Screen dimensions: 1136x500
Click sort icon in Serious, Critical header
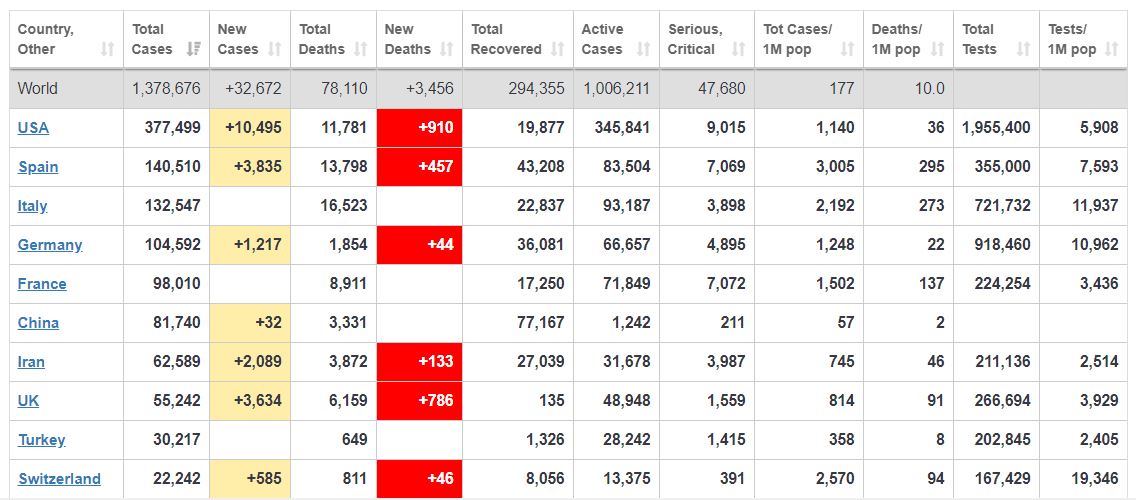click(x=739, y=49)
